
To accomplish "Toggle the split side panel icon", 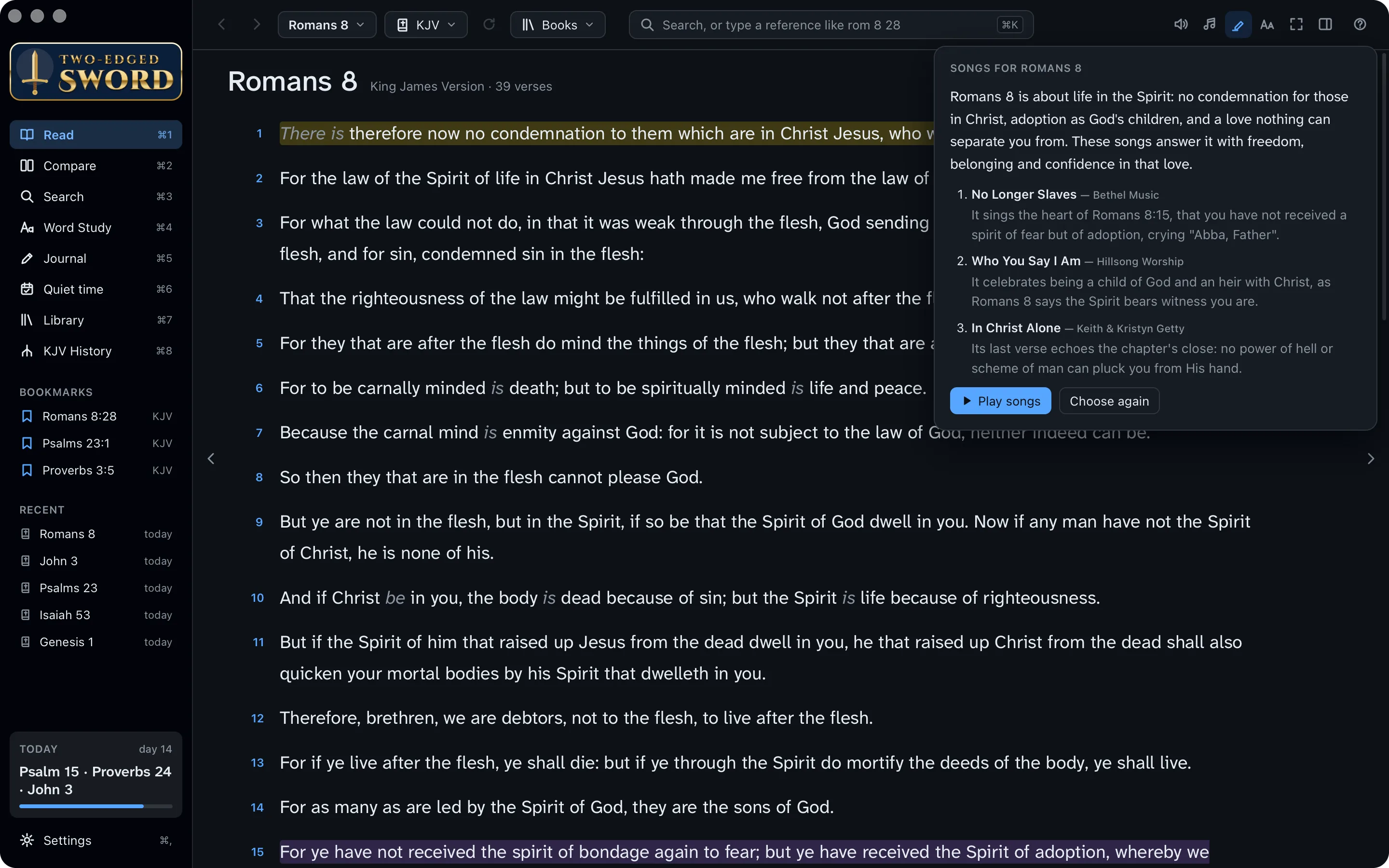I will click(1325, 25).
